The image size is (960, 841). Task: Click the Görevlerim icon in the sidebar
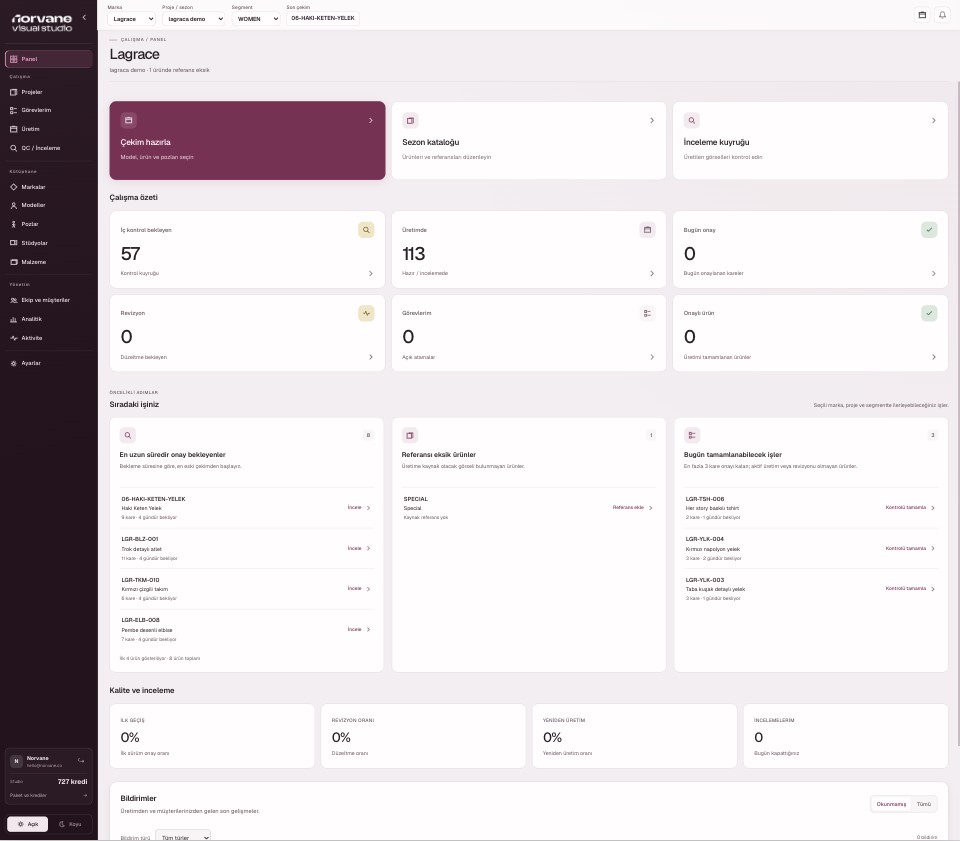coord(13,110)
